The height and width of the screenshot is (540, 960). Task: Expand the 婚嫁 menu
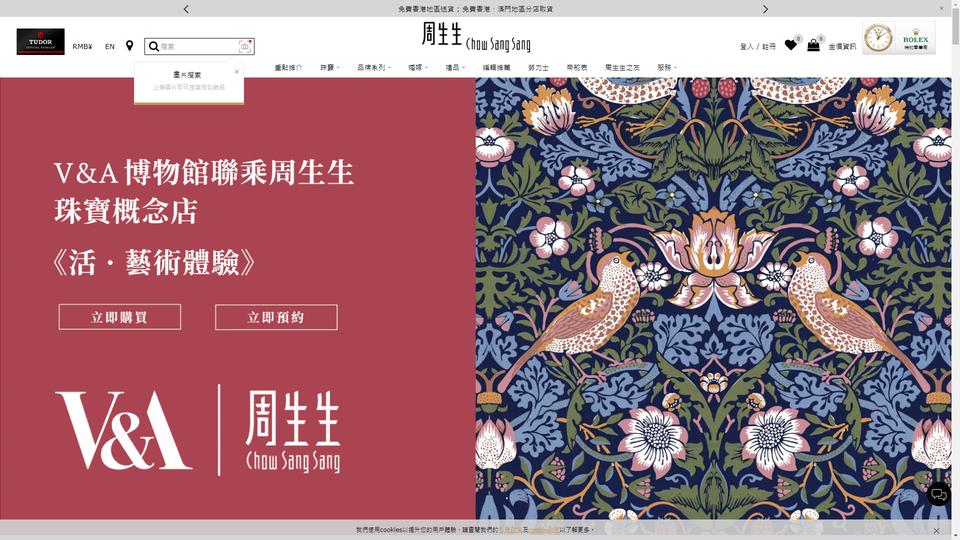click(418, 67)
